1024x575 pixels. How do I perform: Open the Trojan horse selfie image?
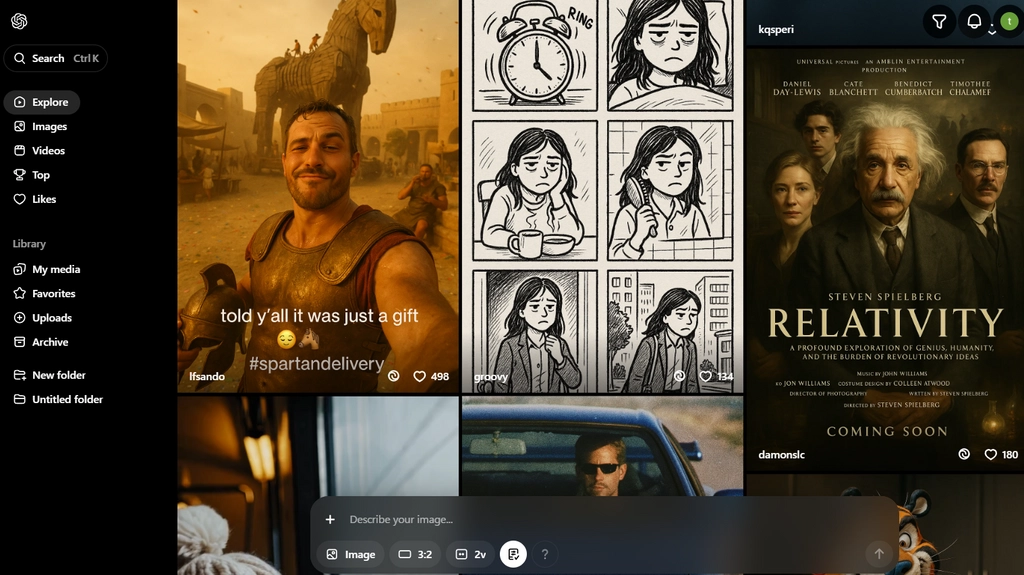point(318,196)
